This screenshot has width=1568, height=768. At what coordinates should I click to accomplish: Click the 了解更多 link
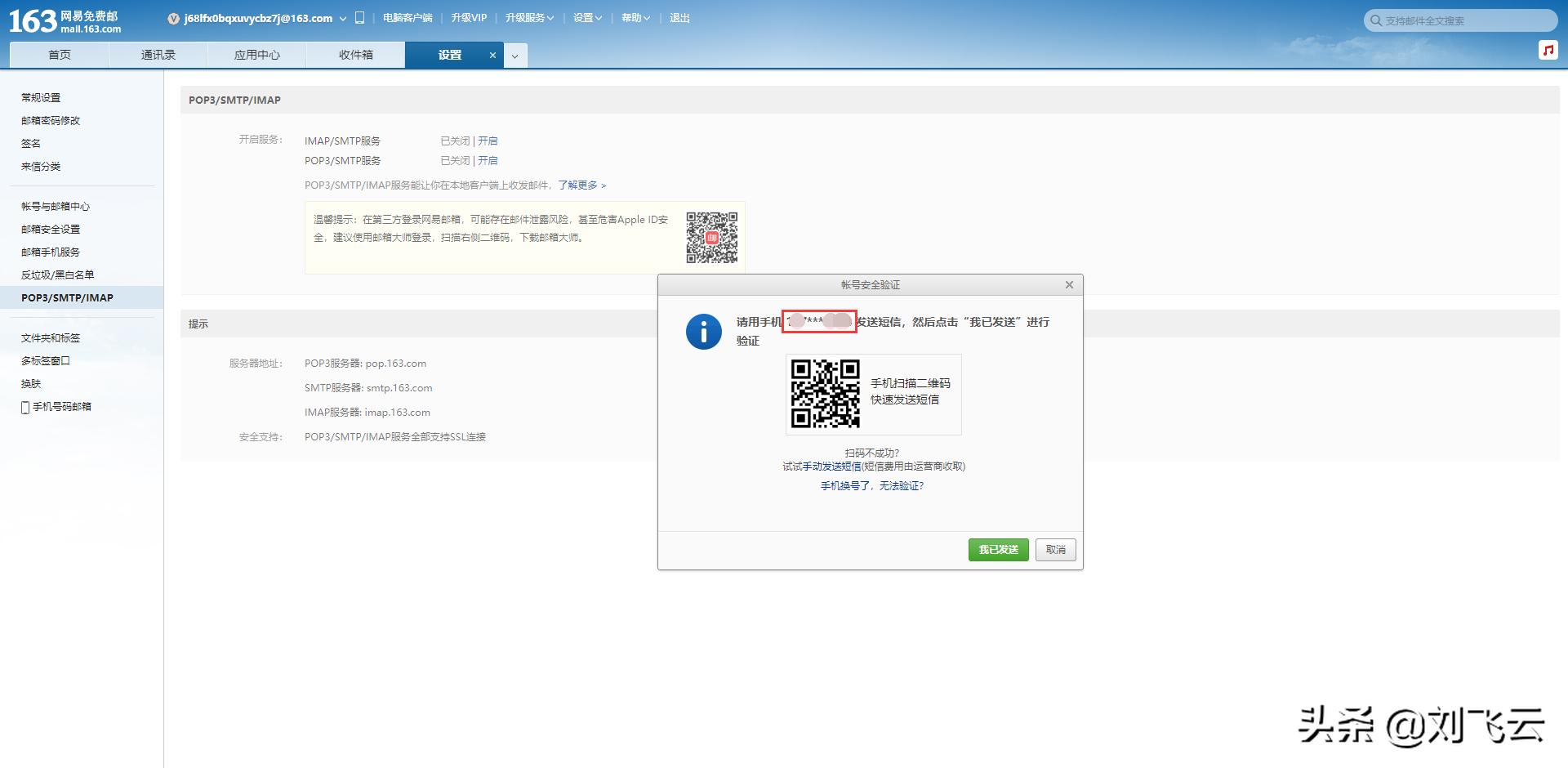[x=581, y=185]
